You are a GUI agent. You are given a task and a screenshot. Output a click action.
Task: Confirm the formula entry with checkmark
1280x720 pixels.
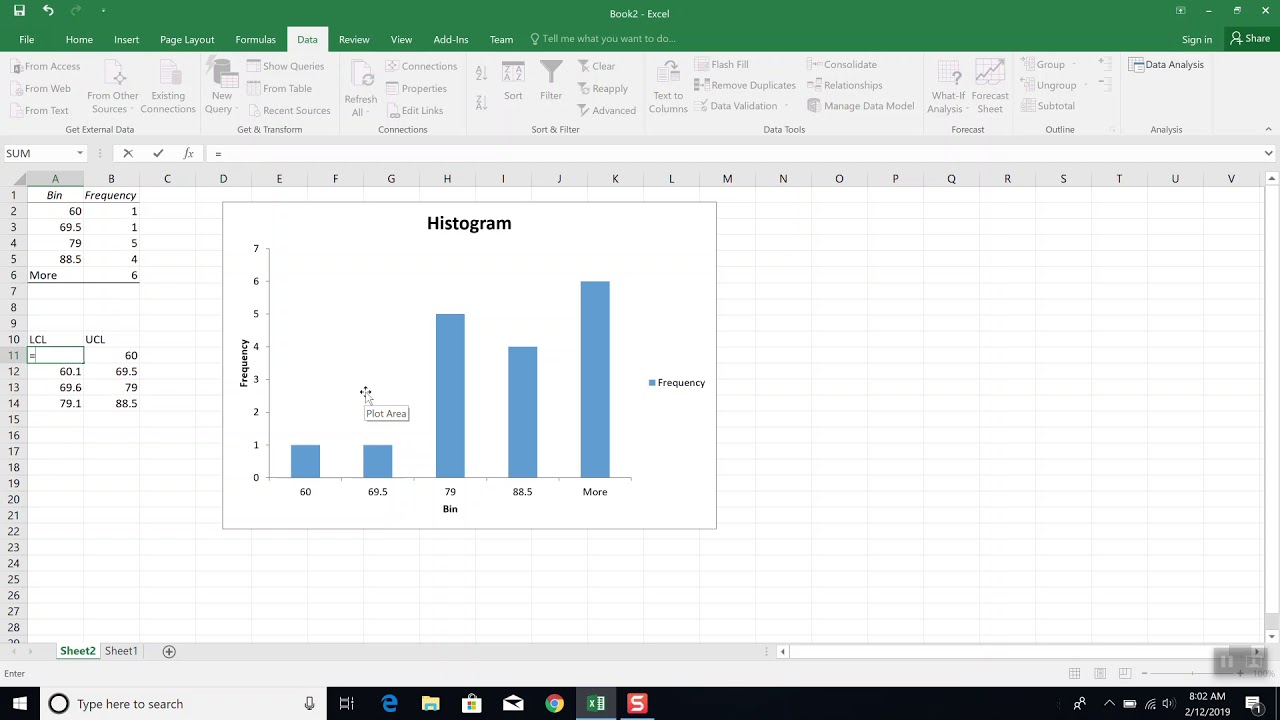[x=158, y=153]
